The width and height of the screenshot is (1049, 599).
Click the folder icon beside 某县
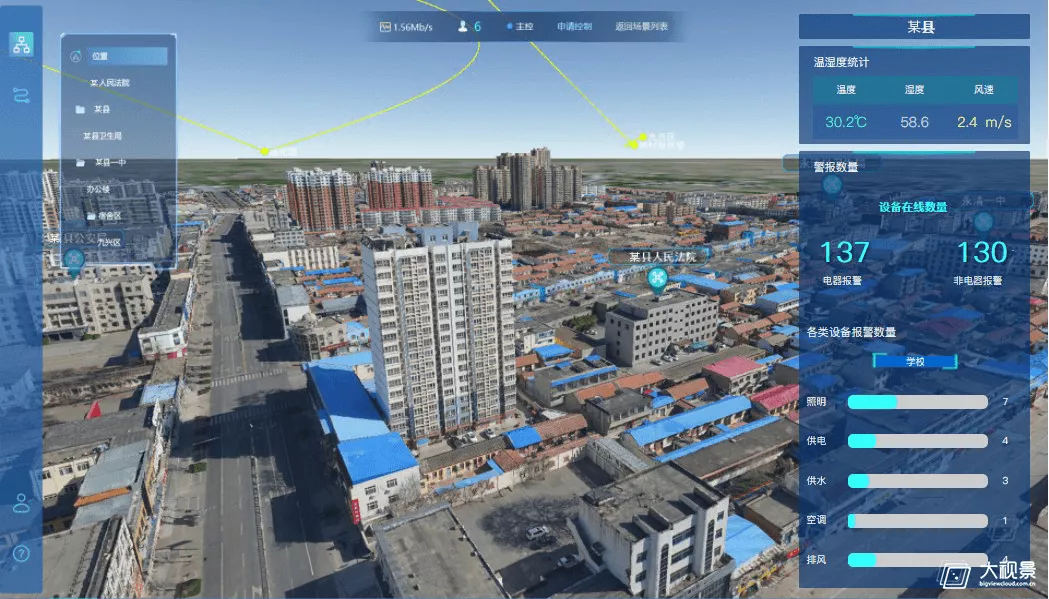[x=80, y=109]
